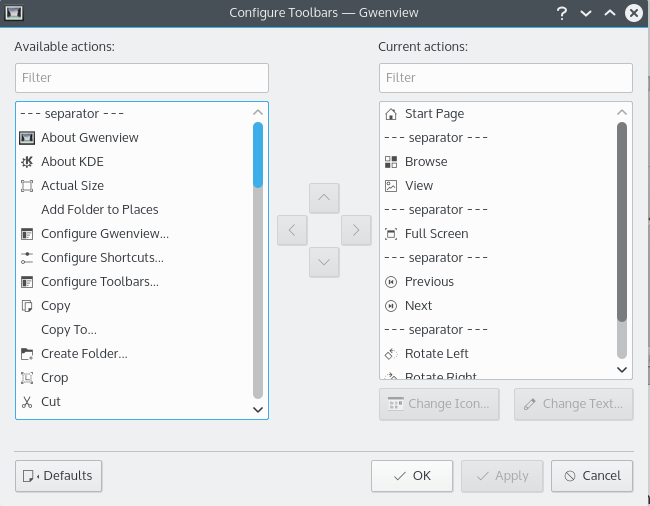Focus the available actions Filter field
Viewport: 650px width, 506px height.
click(142, 78)
